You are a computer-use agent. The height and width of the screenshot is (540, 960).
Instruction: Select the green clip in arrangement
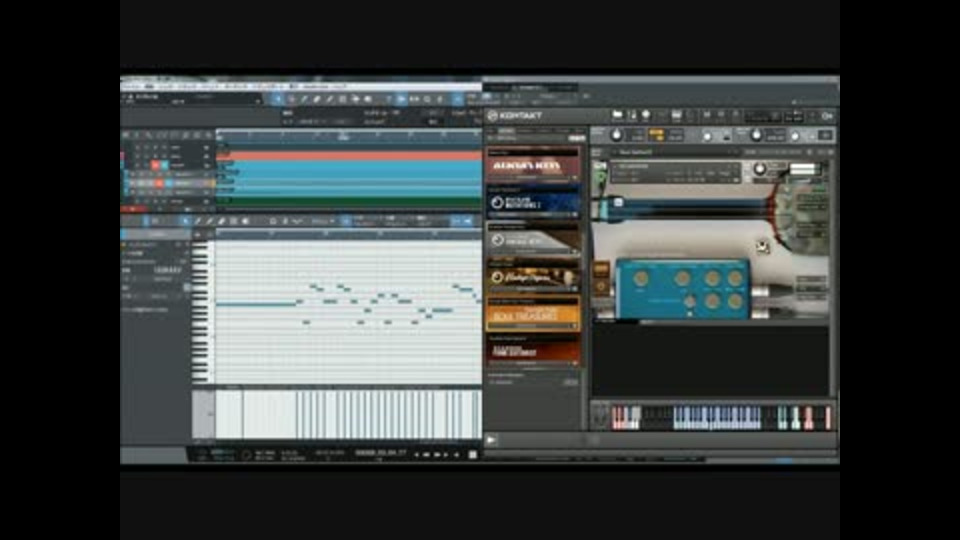tap(349, 200)
